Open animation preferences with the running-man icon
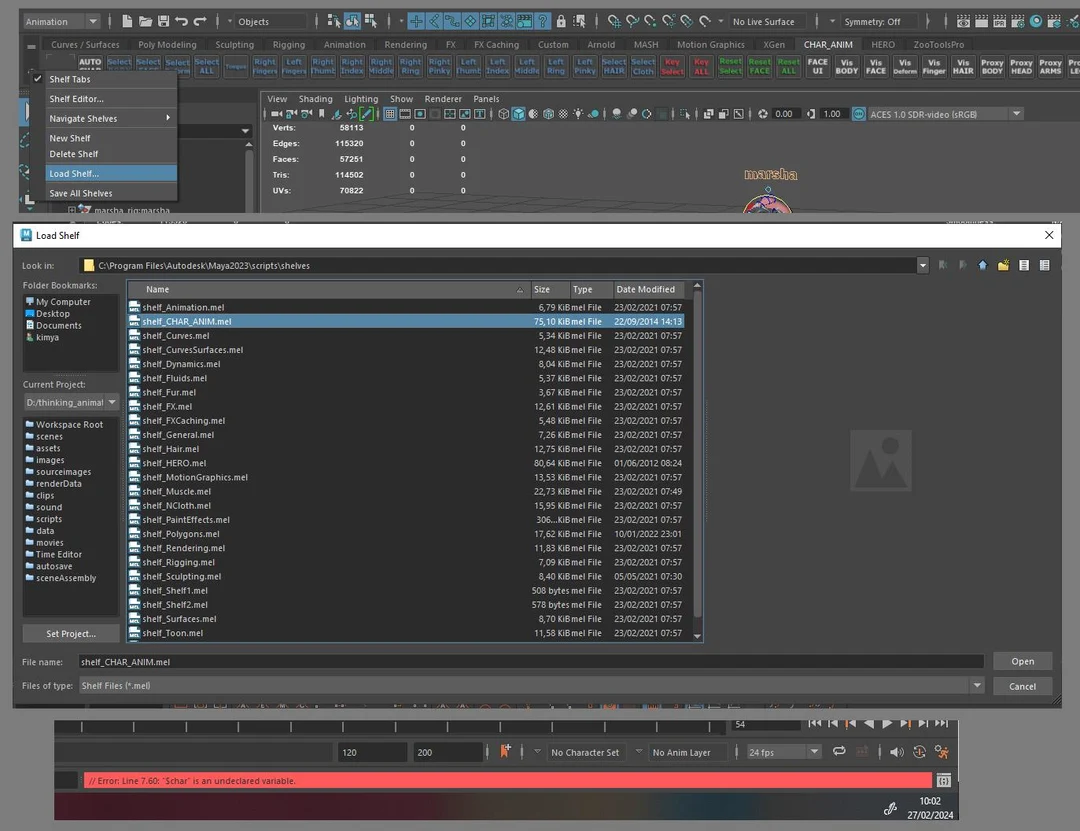 coord(942,752)
